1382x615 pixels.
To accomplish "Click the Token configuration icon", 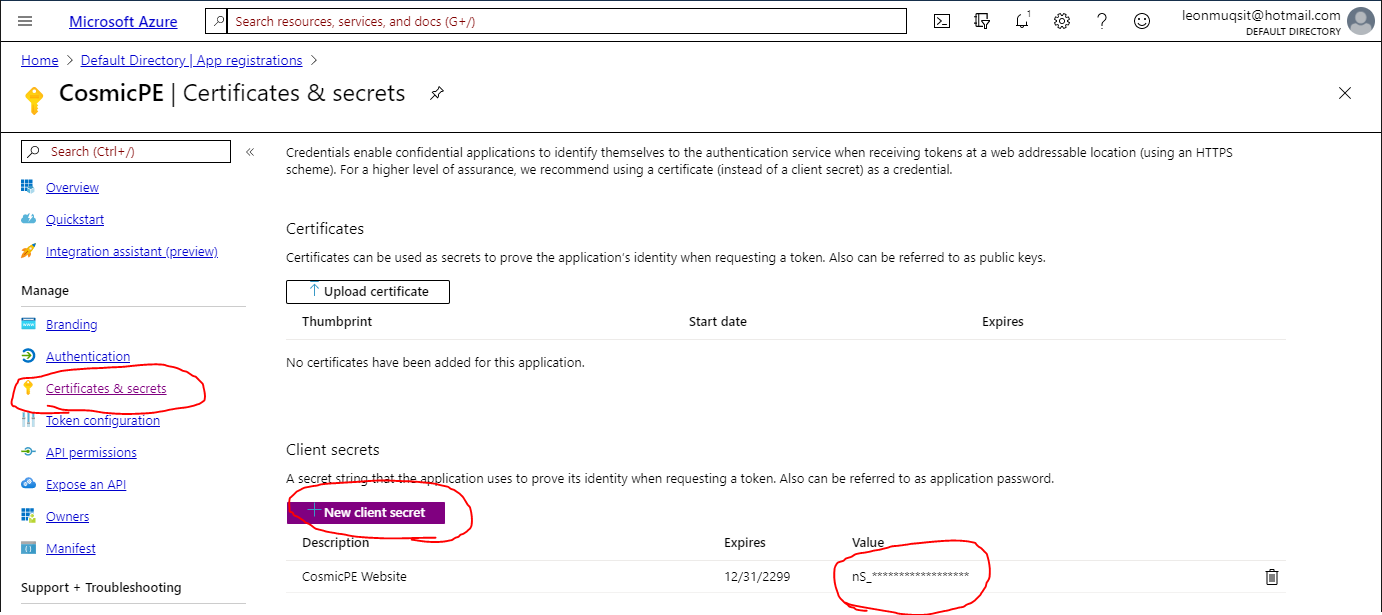I will pos(28,420).
